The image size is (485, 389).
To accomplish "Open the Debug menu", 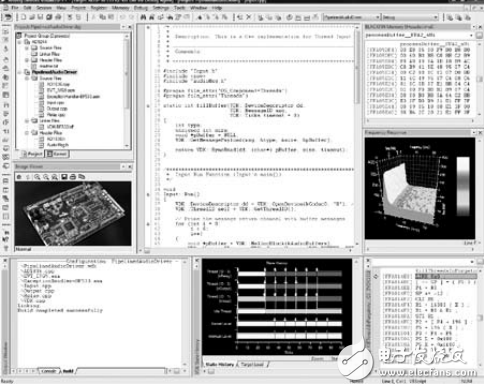I will (x=140, y=8).
